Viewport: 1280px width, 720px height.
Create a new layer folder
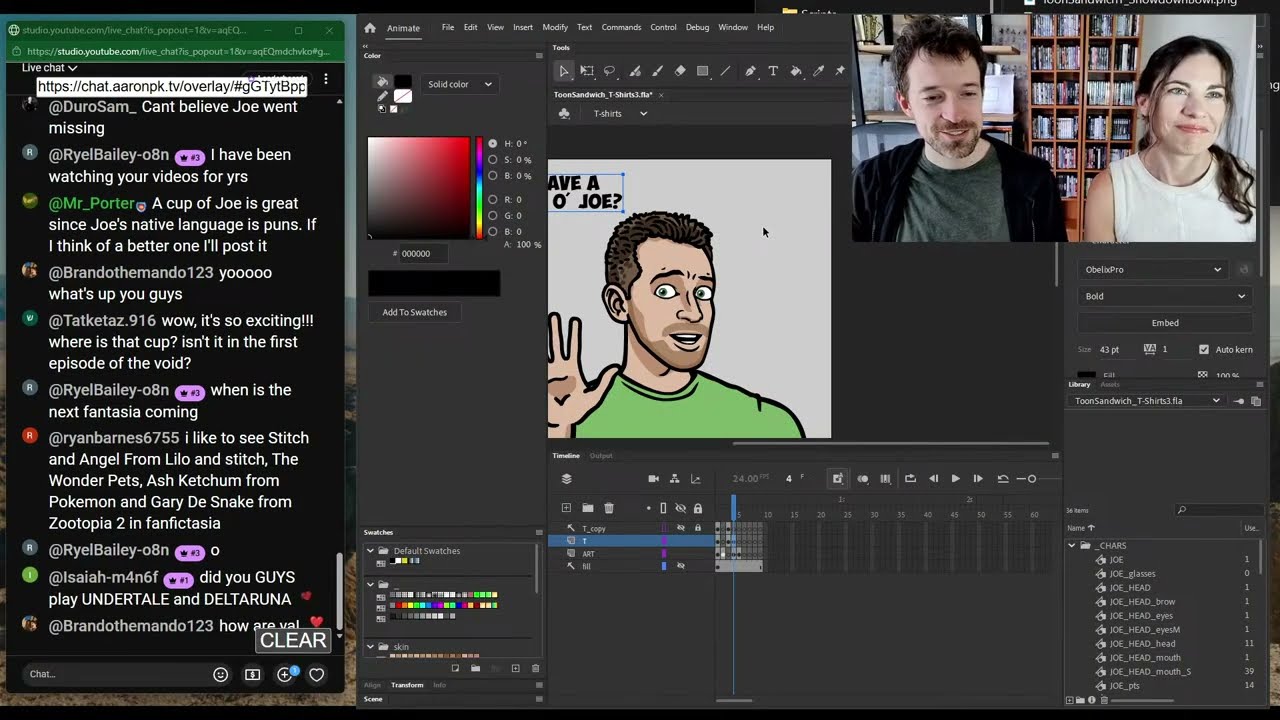pos(587,508)
